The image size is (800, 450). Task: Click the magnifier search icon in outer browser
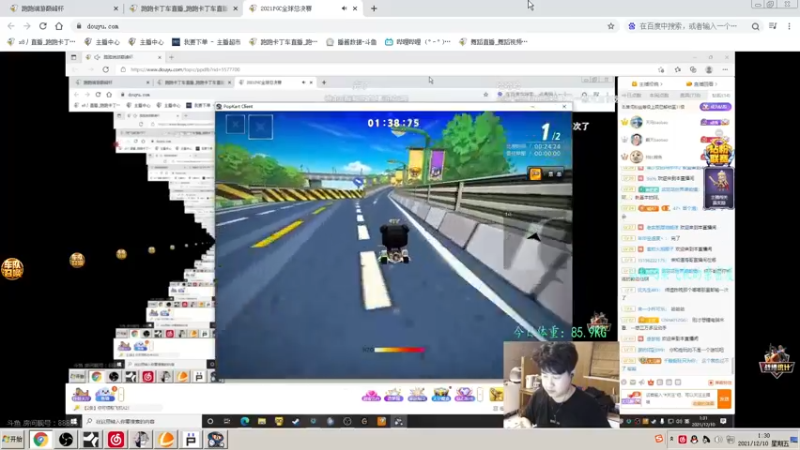click(755, 26)
